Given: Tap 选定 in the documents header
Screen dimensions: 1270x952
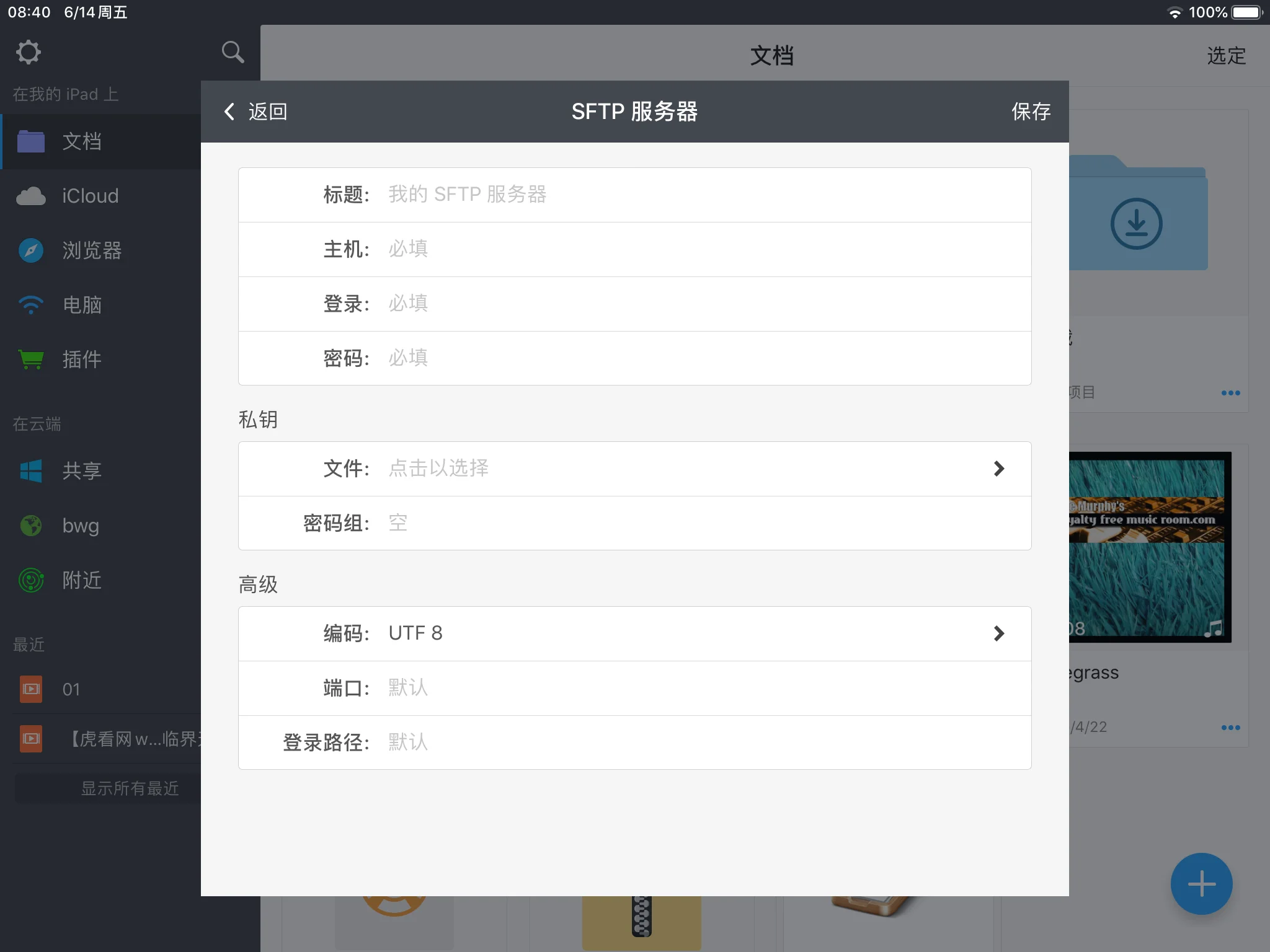Looking at the screenshot, I should pos(1226,56).
